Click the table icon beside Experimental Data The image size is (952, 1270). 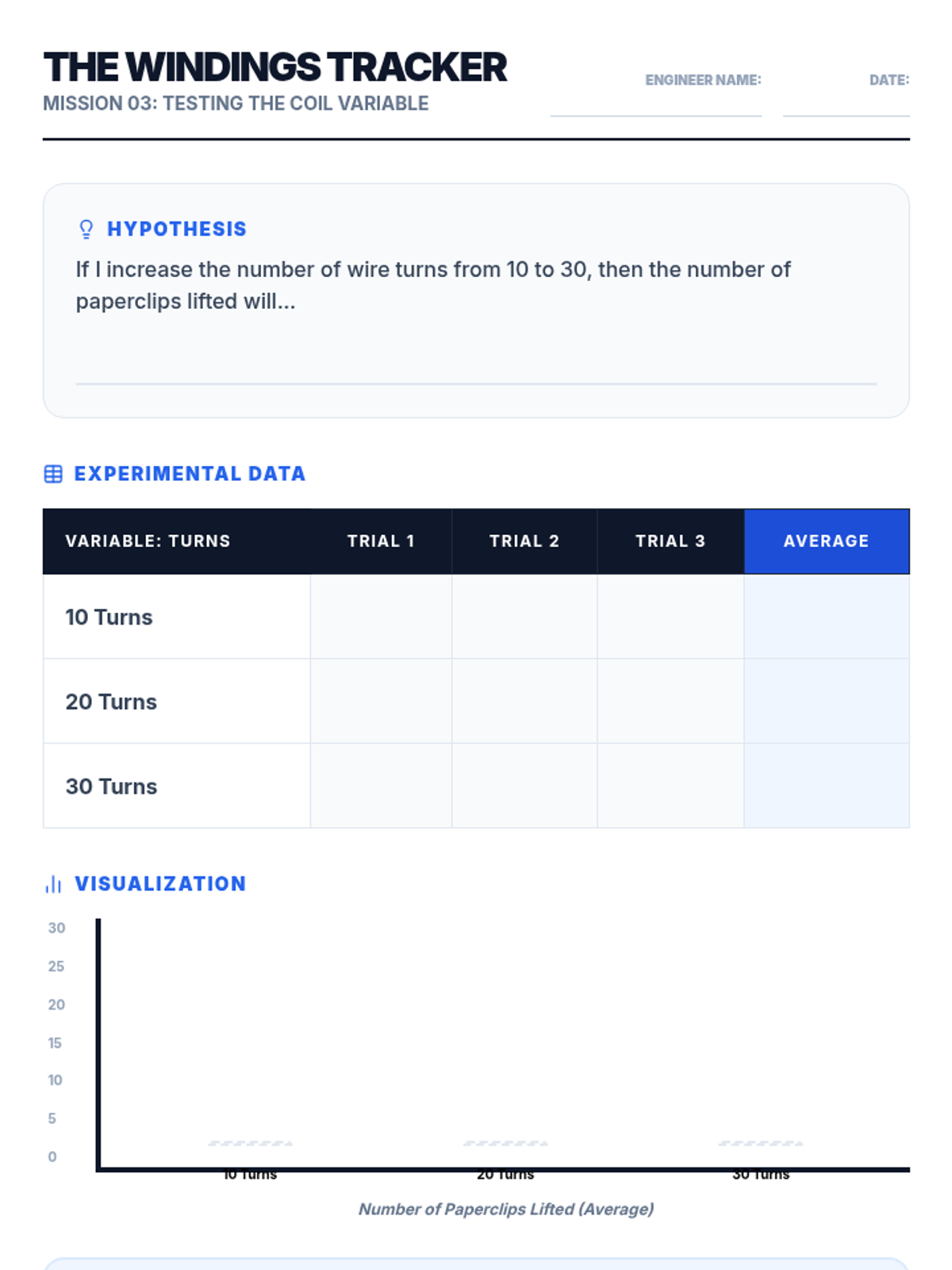(x=53, y=474)
